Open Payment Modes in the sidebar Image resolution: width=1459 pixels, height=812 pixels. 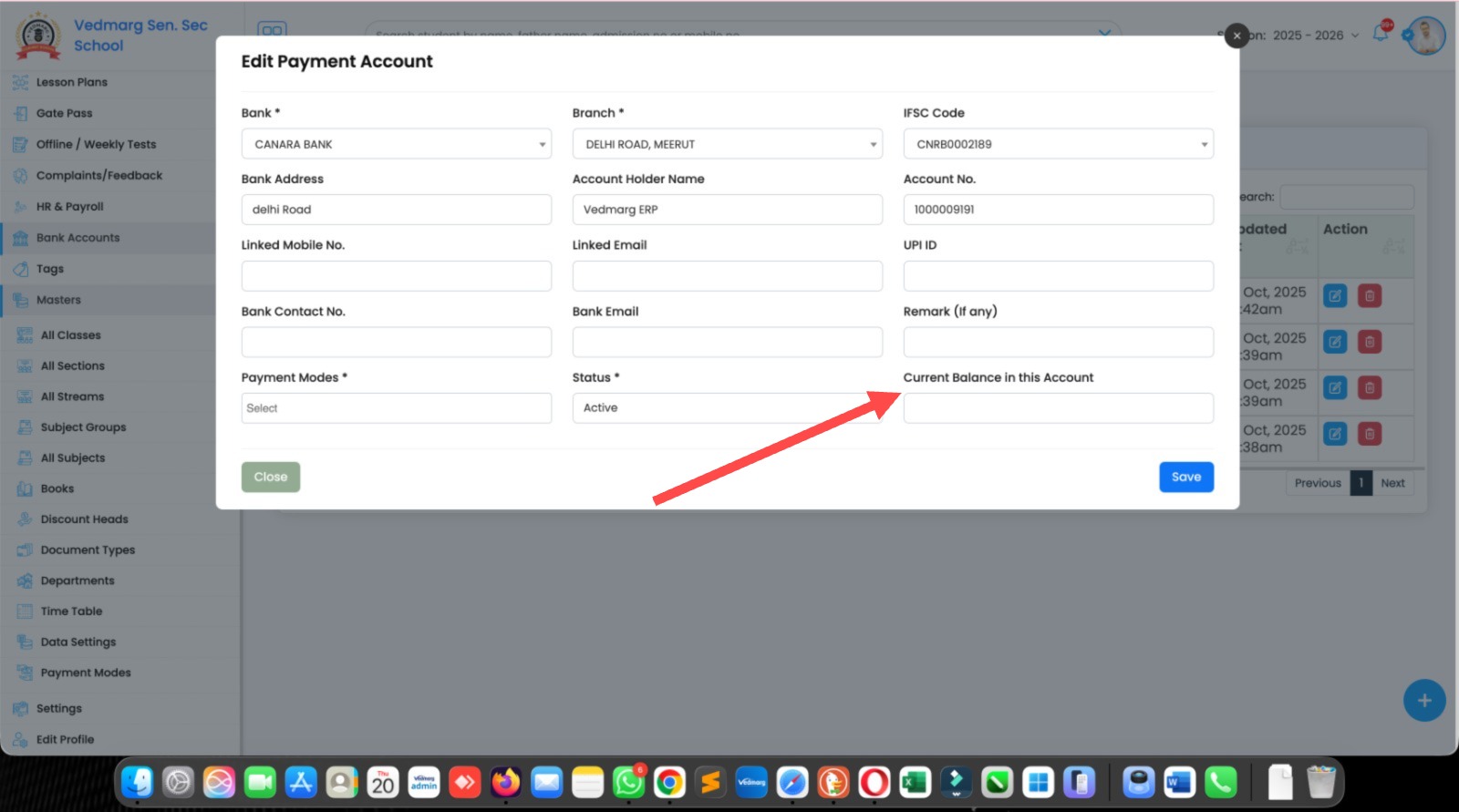[x=86, y=673]
